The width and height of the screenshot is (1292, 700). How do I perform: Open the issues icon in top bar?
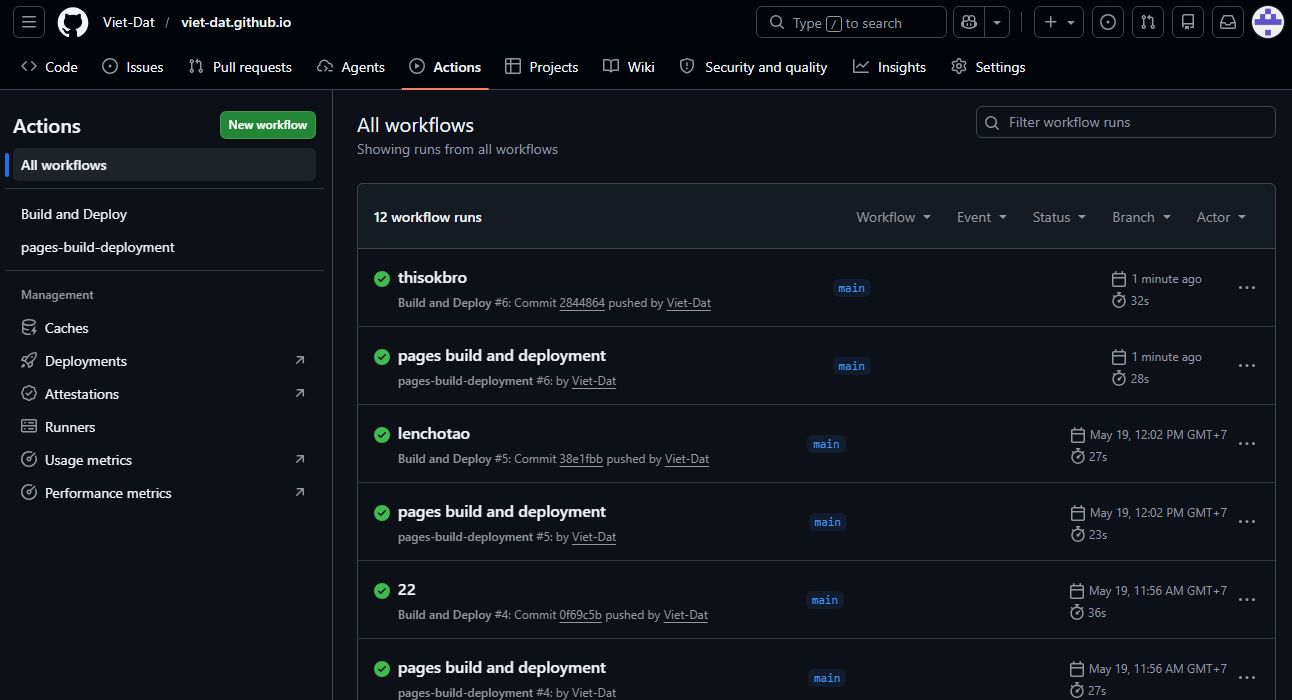(1107, 22)
